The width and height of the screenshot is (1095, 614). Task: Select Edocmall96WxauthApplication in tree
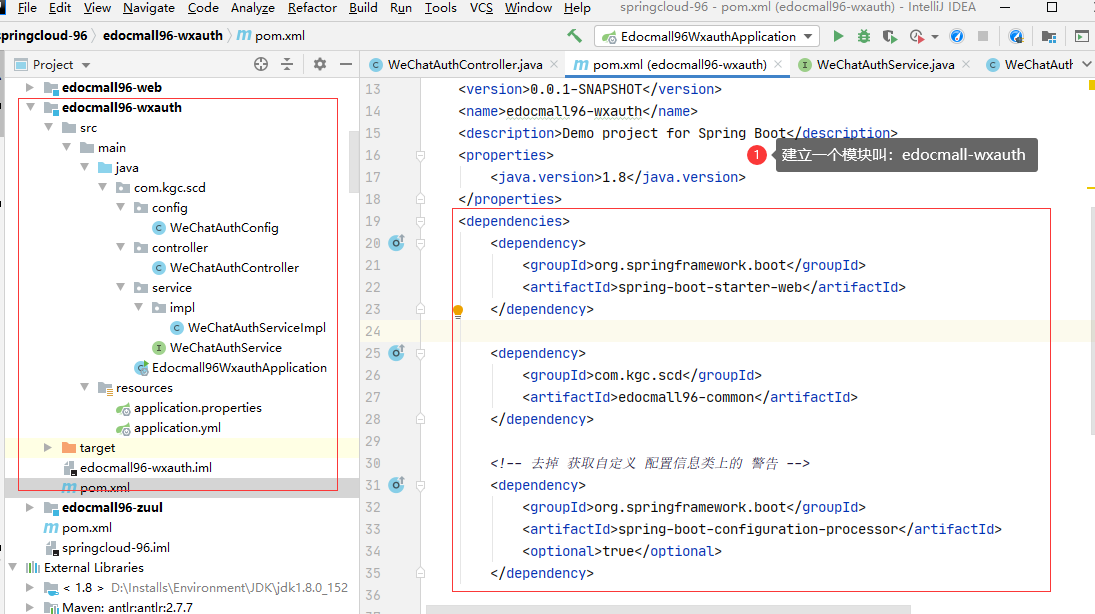pyautogui.click(x=239, y=367)
